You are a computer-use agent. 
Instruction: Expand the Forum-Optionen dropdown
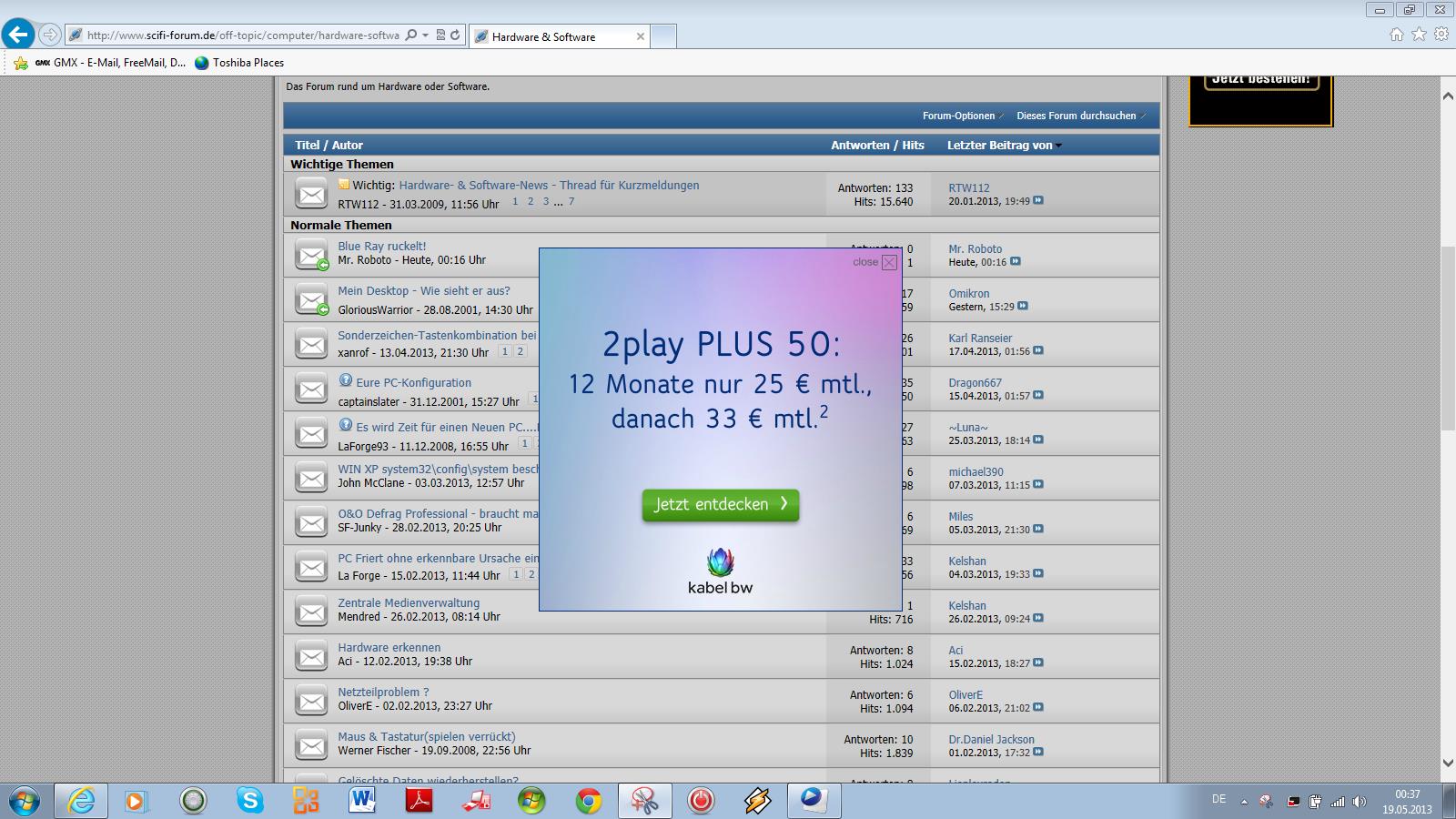(962, 116)
